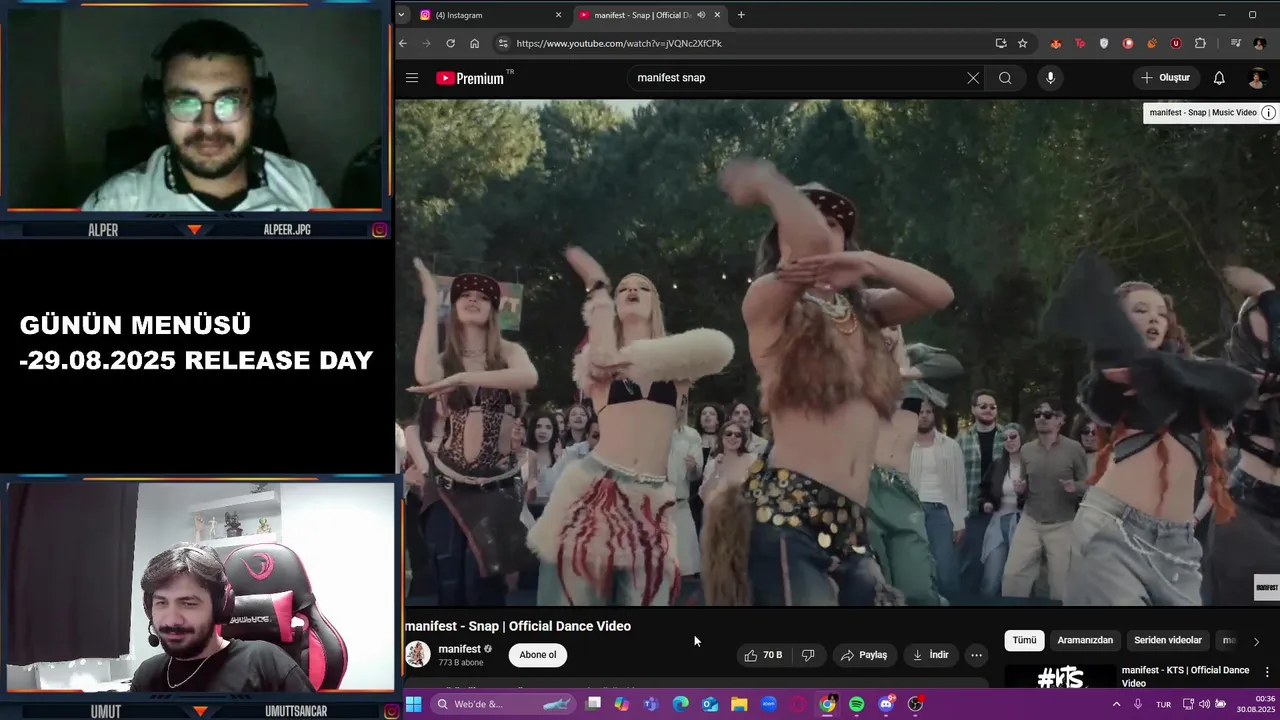Close the manifest - Snap tab
Image resolution: width=1280 pixels, height=720 pixels.
(x=717, y=15)
